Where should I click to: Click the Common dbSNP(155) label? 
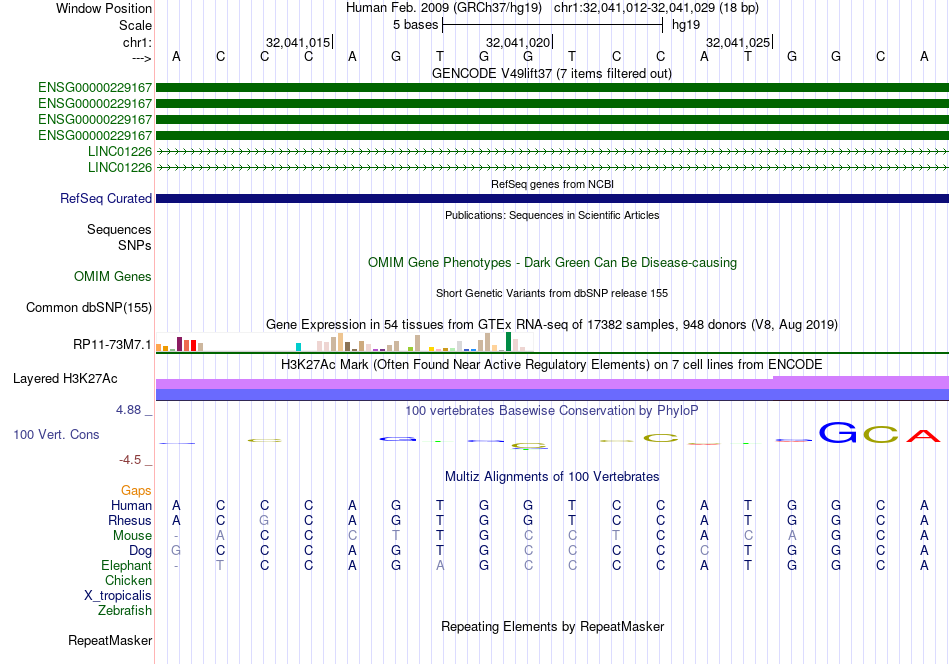[89, 308]
